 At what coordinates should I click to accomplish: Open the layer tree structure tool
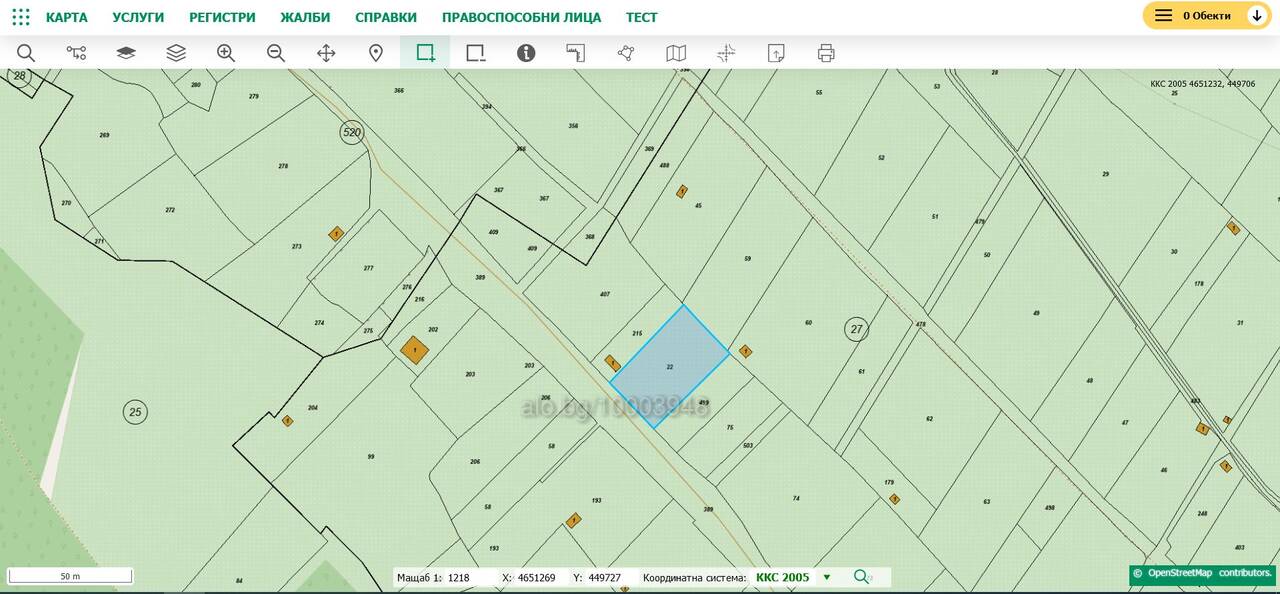(x=76, y=53)
